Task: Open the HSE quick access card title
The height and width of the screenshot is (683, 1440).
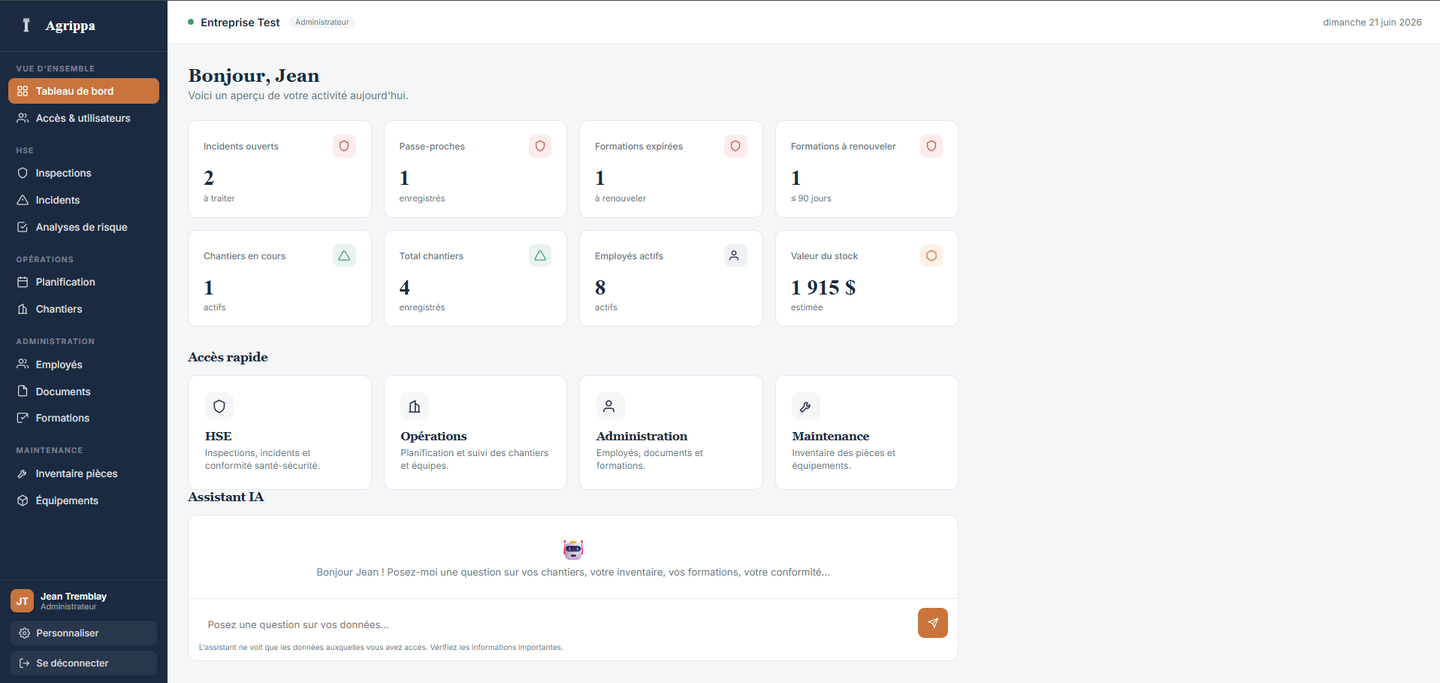Action: point(218,436)
